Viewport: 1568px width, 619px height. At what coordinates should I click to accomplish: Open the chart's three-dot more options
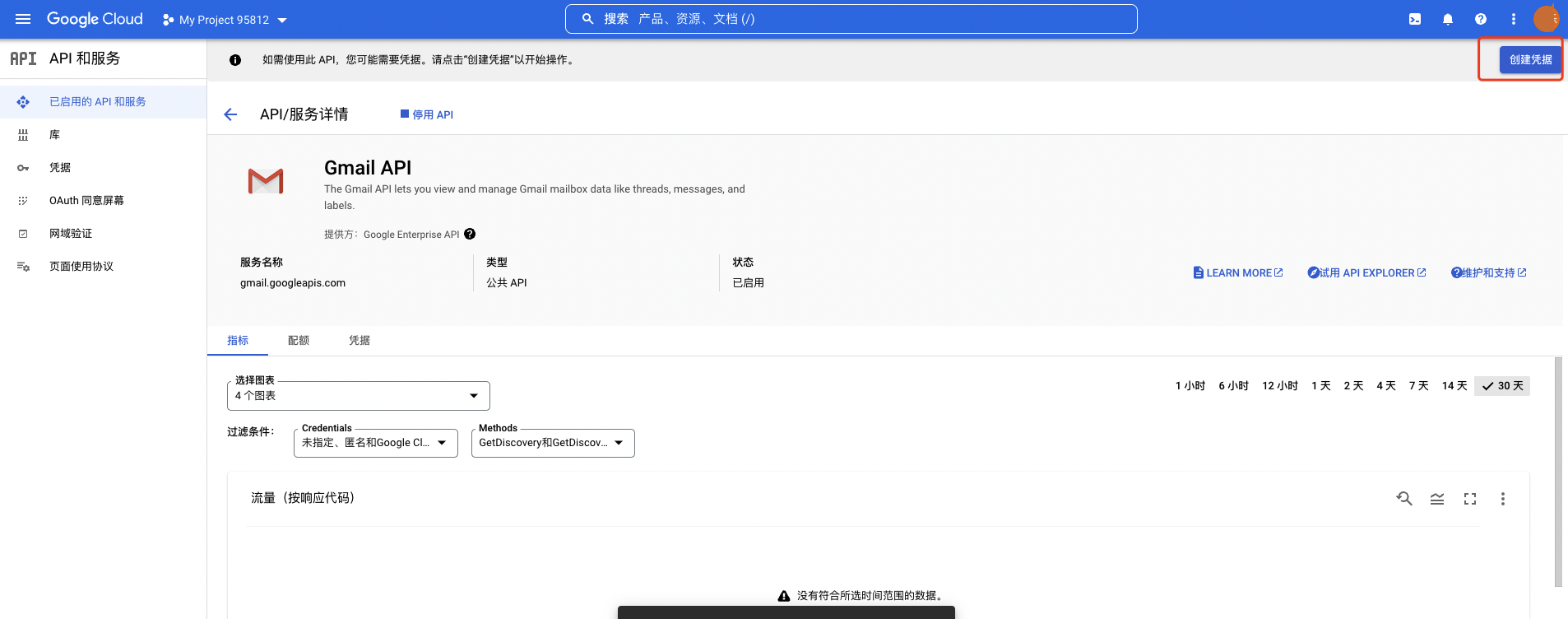click(x=1503, y=499)
